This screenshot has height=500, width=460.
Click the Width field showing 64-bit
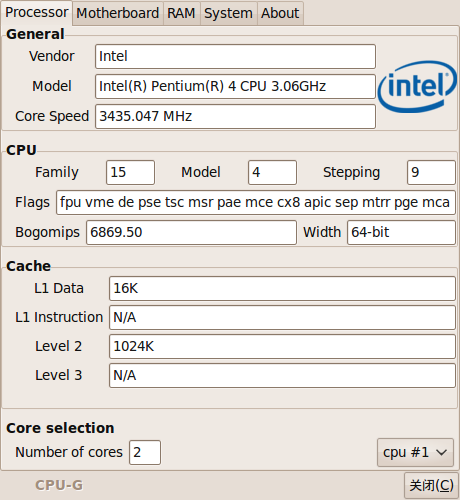[x=401, y=232]
